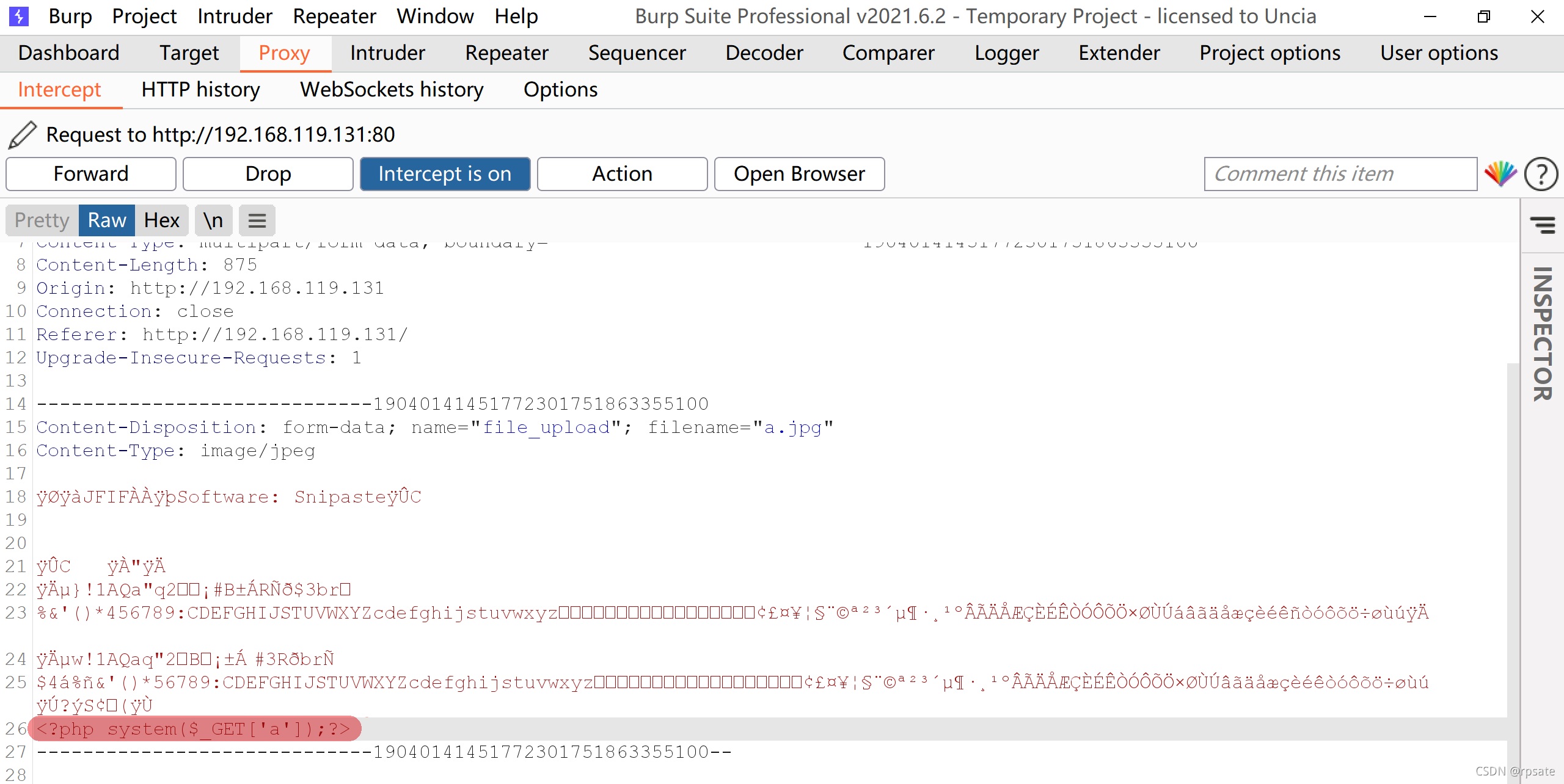Expand the vertical INSPECTOR panel
Viewport: 1564px width, 784px height.
(1542, 333)
